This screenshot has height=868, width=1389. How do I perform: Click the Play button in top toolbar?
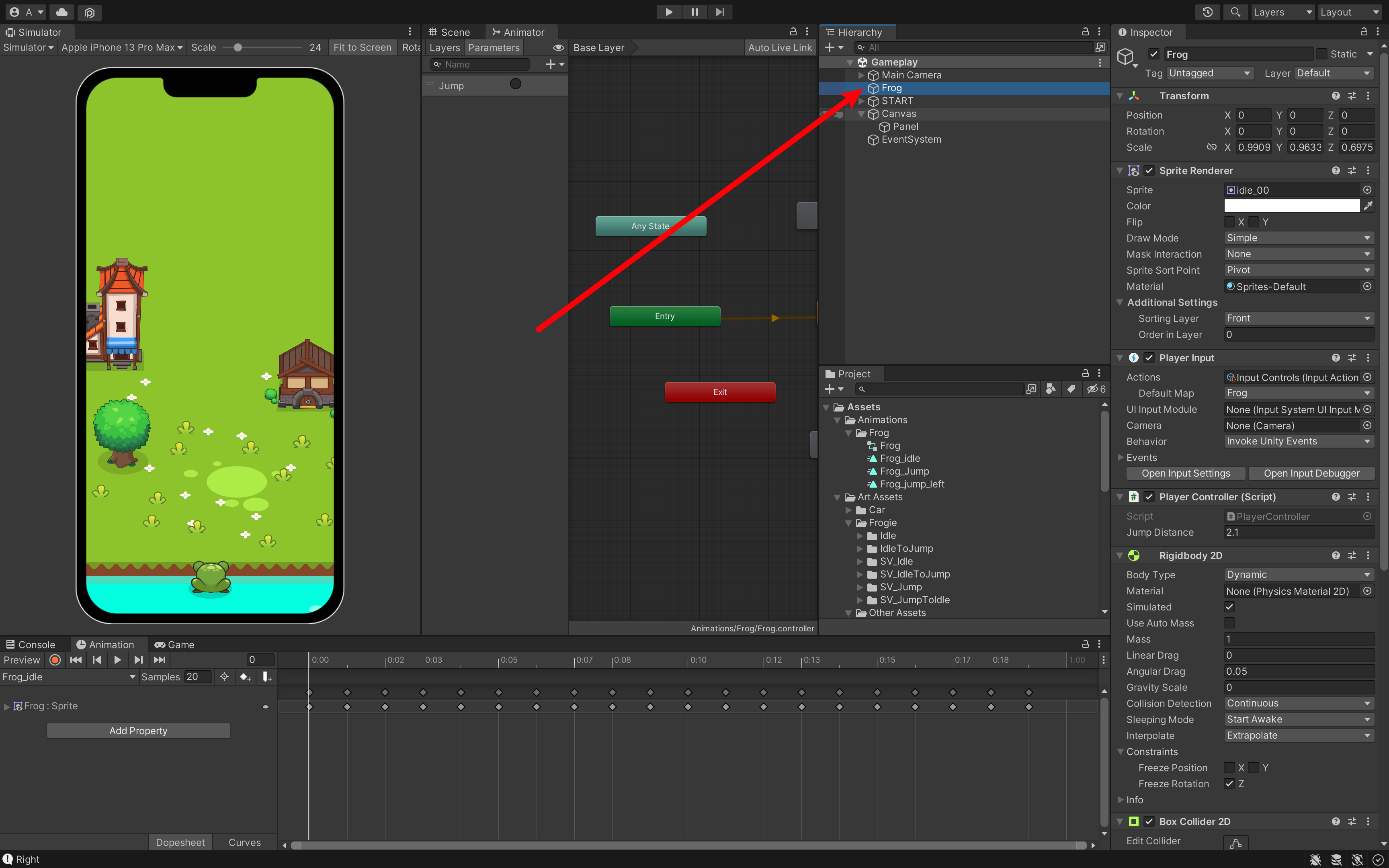[x=669, y=12]
